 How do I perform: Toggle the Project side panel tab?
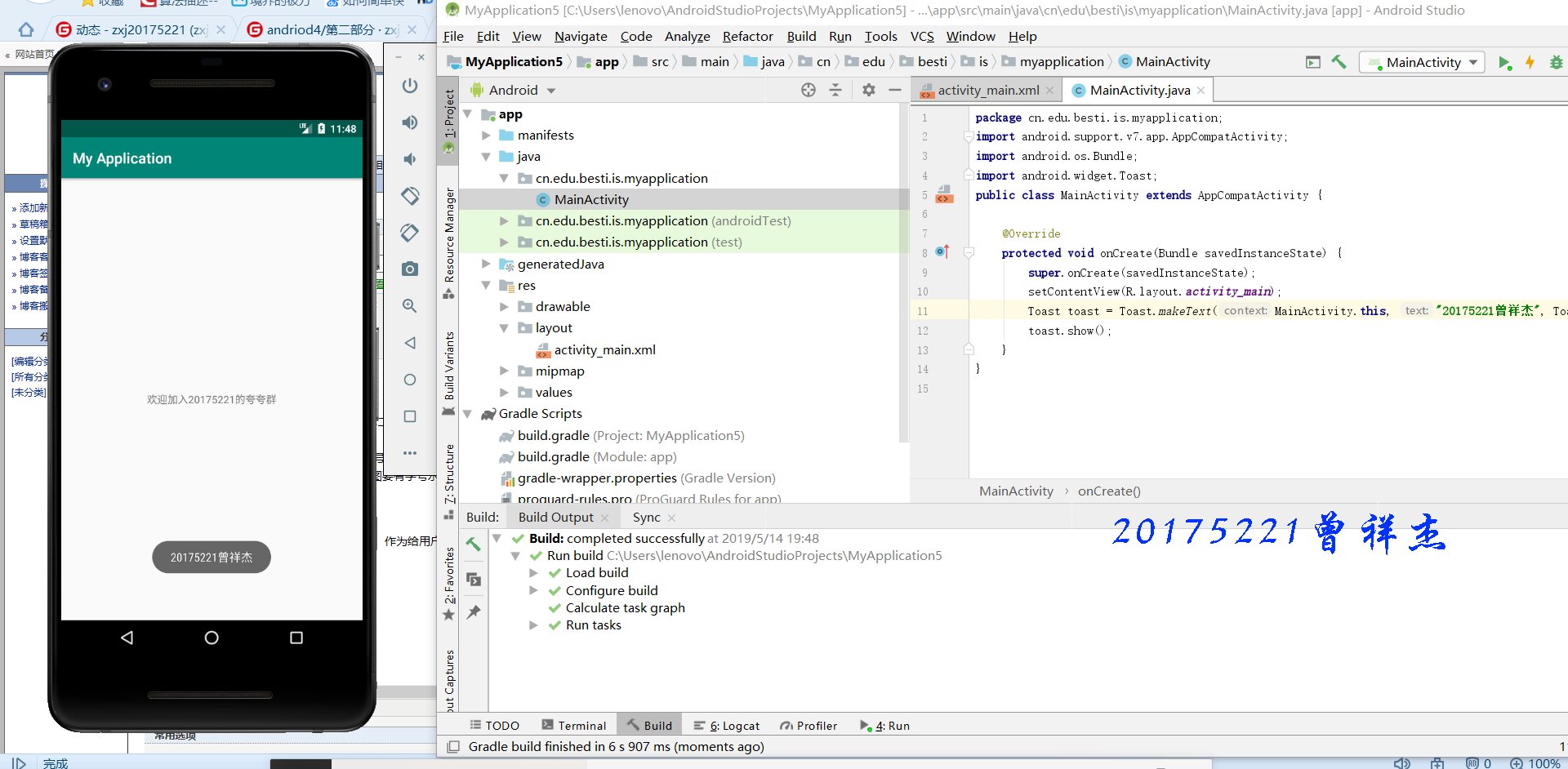tap(448, 121)
